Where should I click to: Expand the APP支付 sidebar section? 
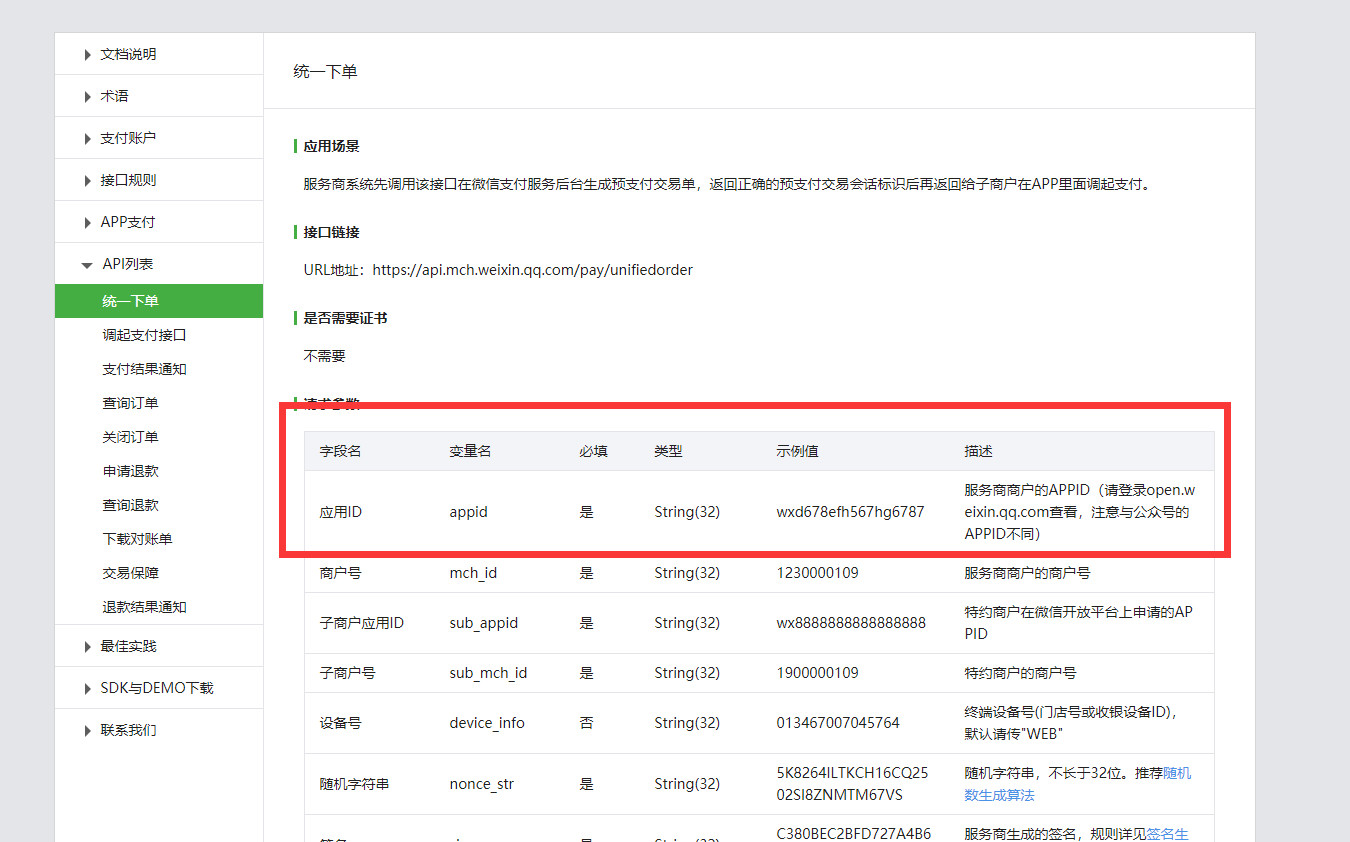click(127, 222)
